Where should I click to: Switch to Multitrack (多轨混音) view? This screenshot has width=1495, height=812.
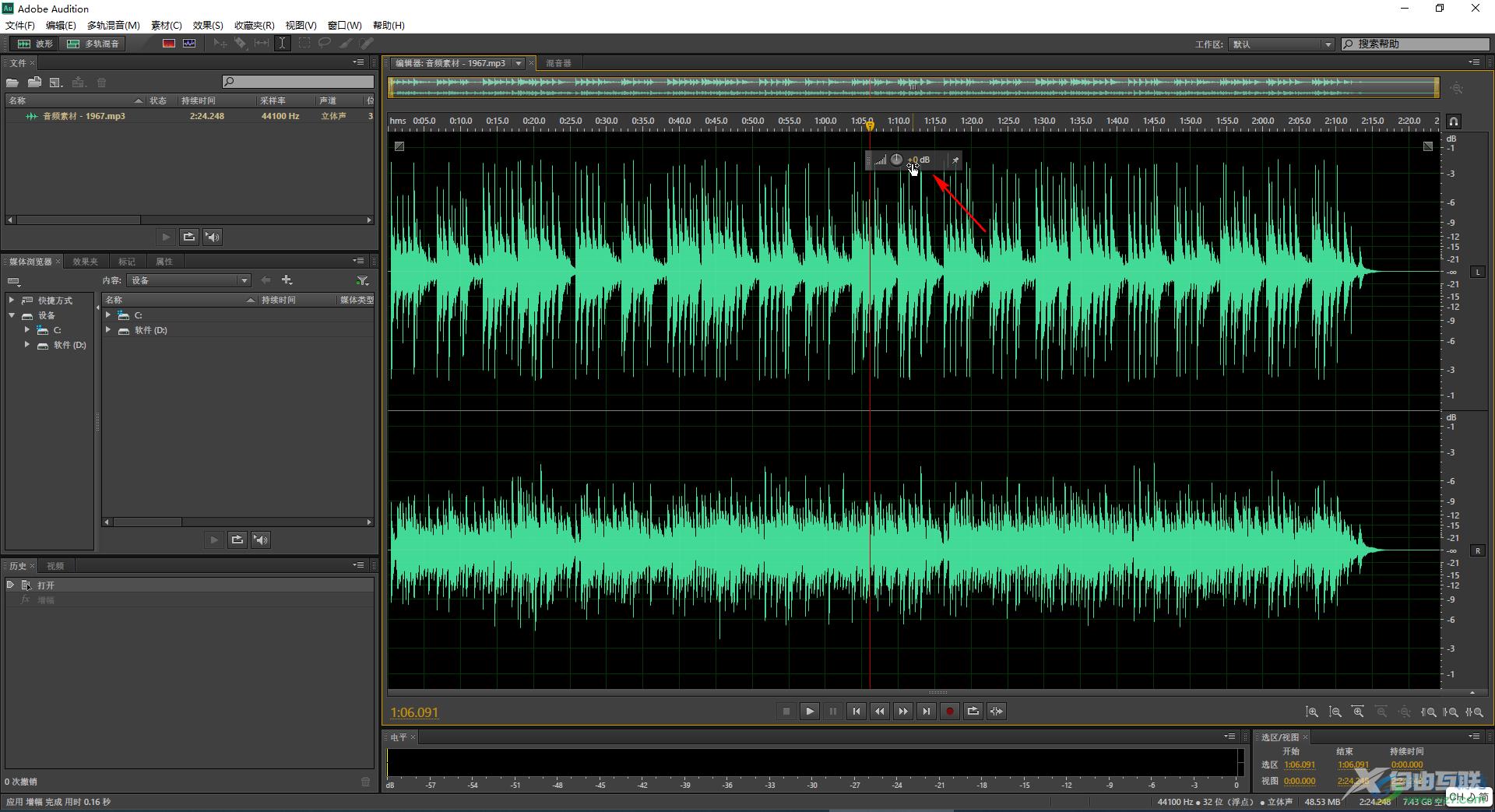pos(93,44)
